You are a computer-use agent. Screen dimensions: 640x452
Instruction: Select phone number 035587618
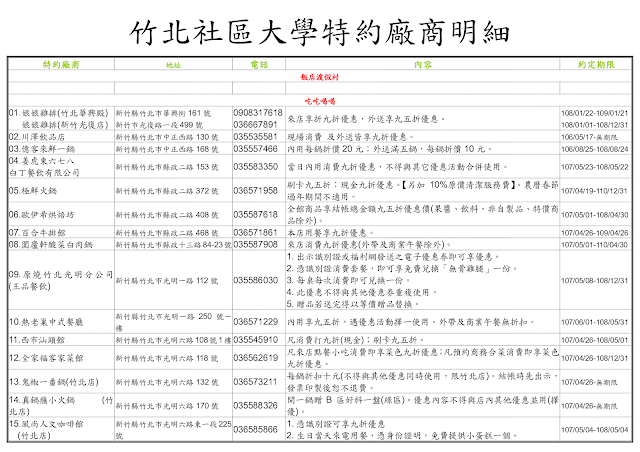pos(255,214)
